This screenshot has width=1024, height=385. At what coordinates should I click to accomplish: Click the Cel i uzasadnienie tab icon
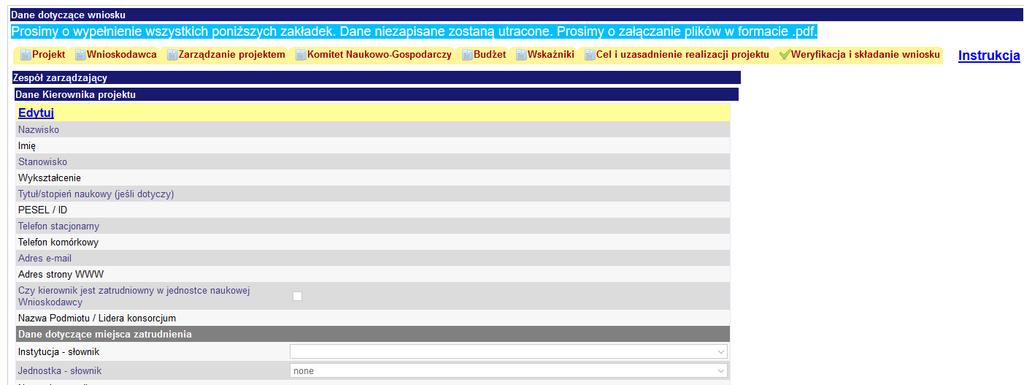point(589,55)
